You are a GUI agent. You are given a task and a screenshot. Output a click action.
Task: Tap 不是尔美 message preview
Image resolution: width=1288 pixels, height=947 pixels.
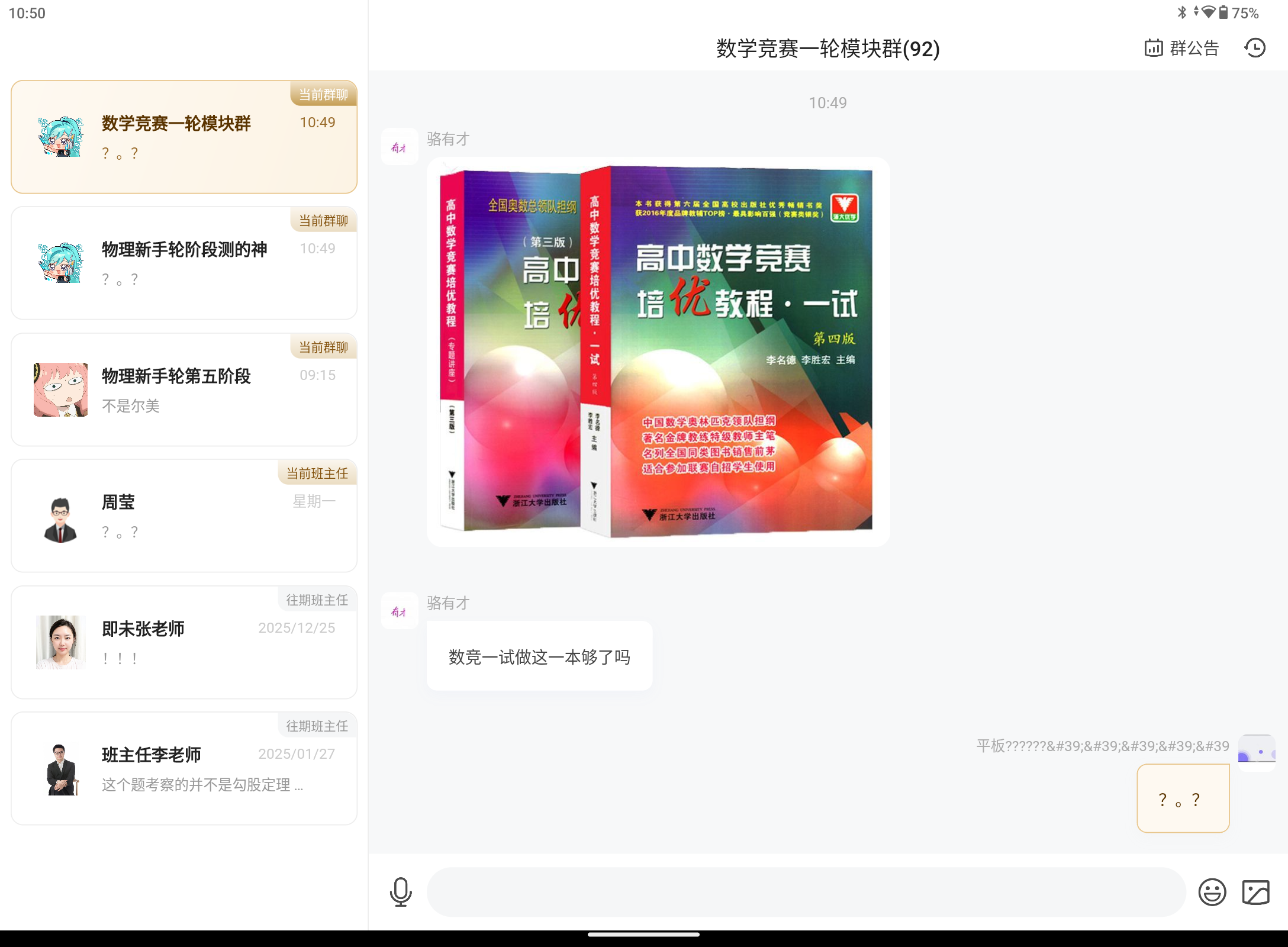coord(131,406)
